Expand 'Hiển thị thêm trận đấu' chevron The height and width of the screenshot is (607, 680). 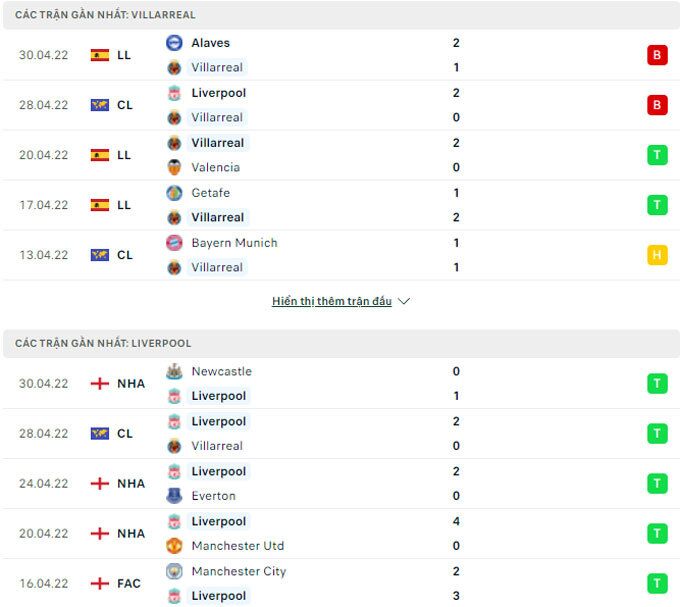[404, 301]
